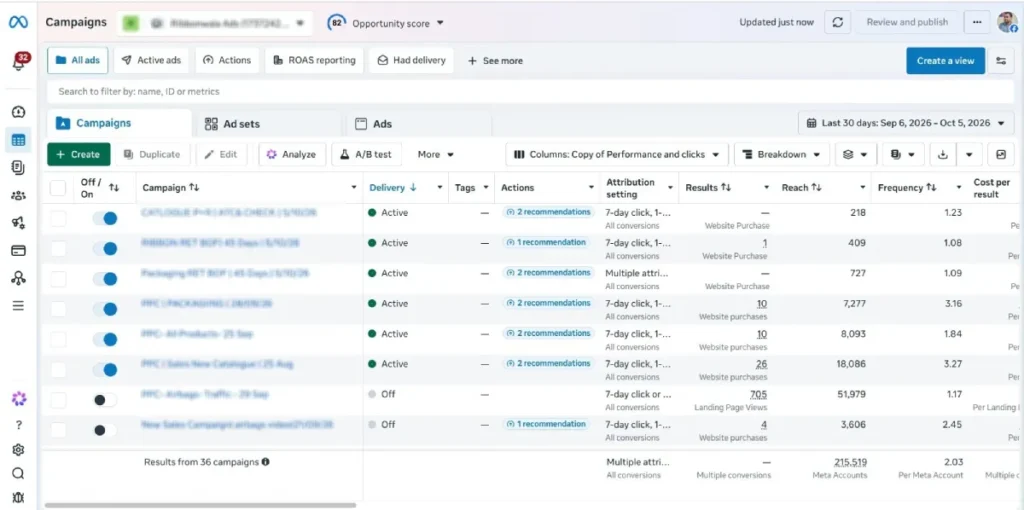This screenshot has height=510, width=1024.
Task: Open the Frequency column dropdown arrow
Action: pos(959,187)
